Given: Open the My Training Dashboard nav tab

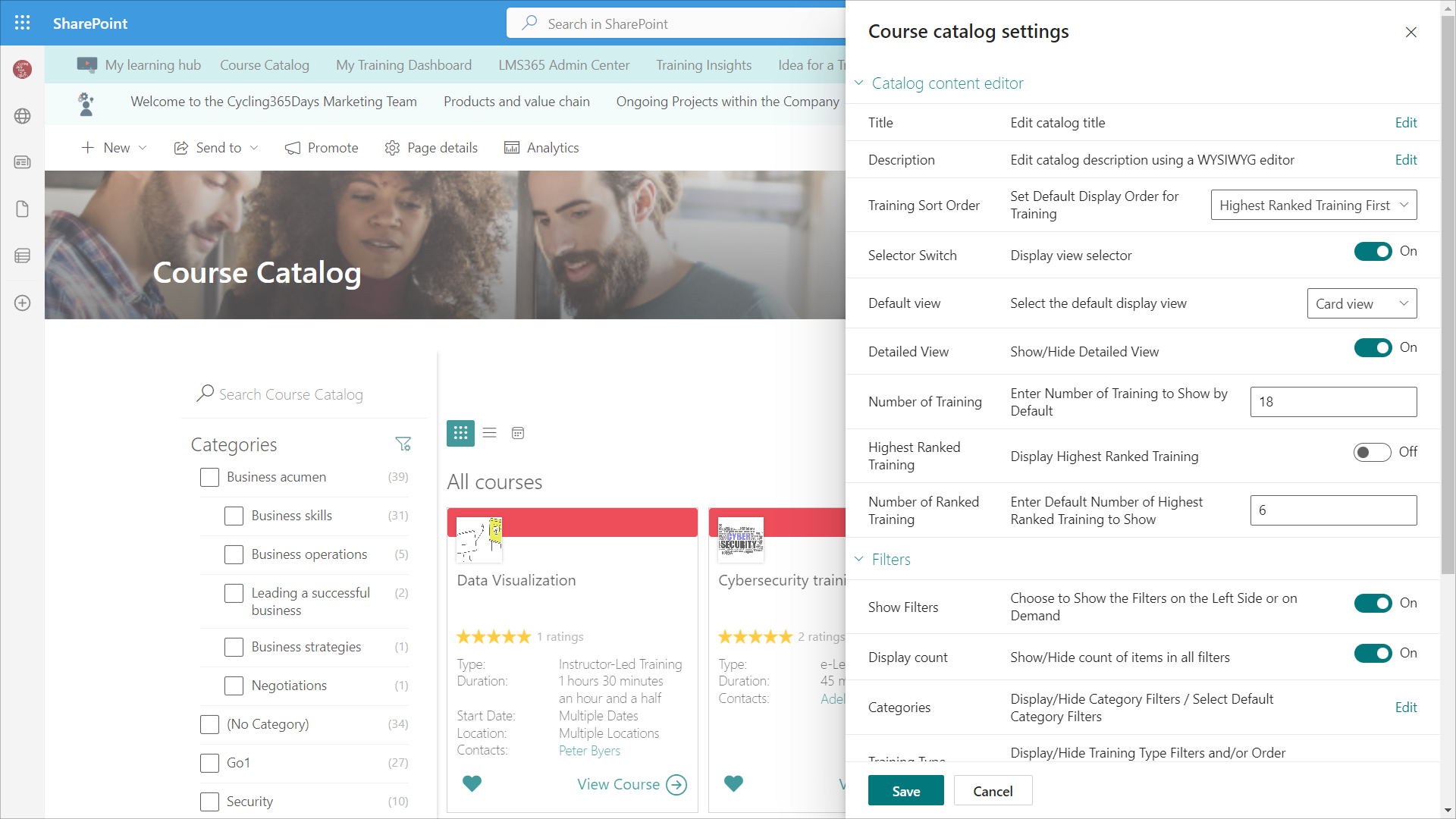Looking at the screenshot, I should pos(403,65).
